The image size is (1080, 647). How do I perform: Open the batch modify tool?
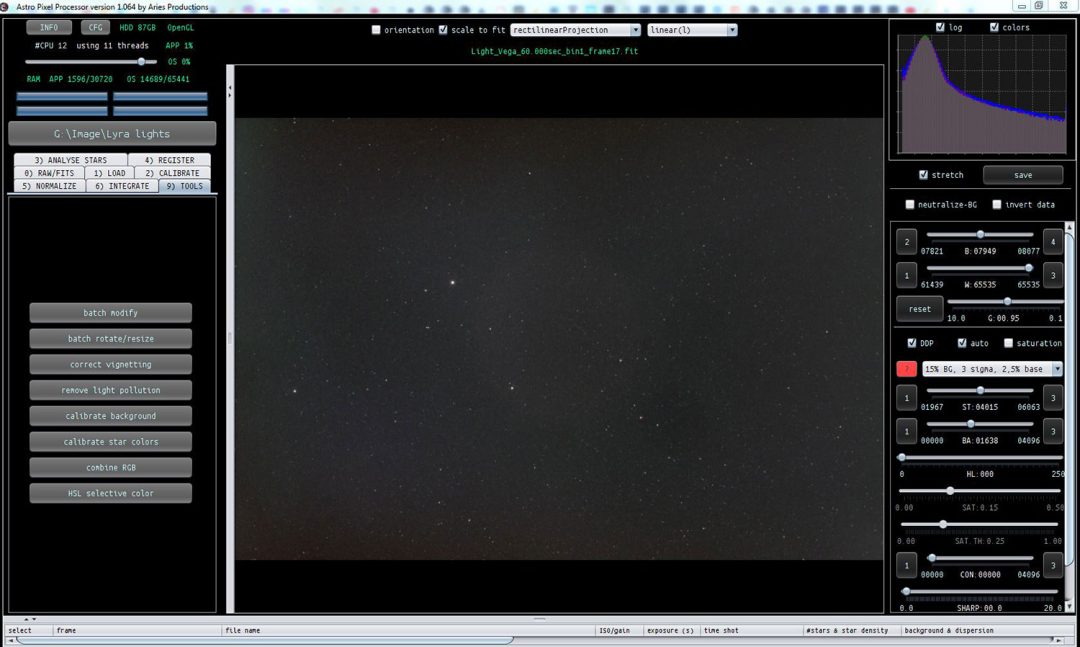(110, 312)
